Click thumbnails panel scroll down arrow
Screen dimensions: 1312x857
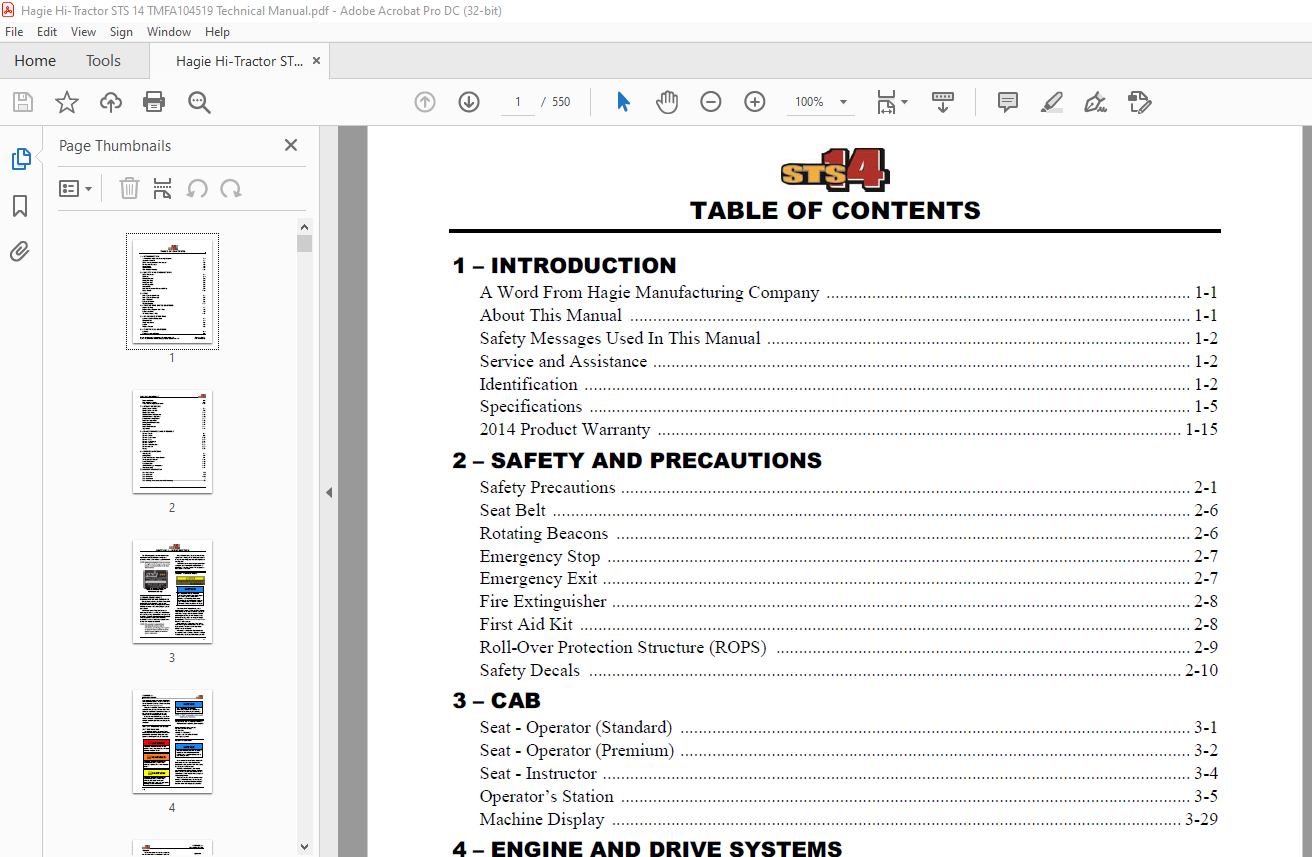click(304, 848)
